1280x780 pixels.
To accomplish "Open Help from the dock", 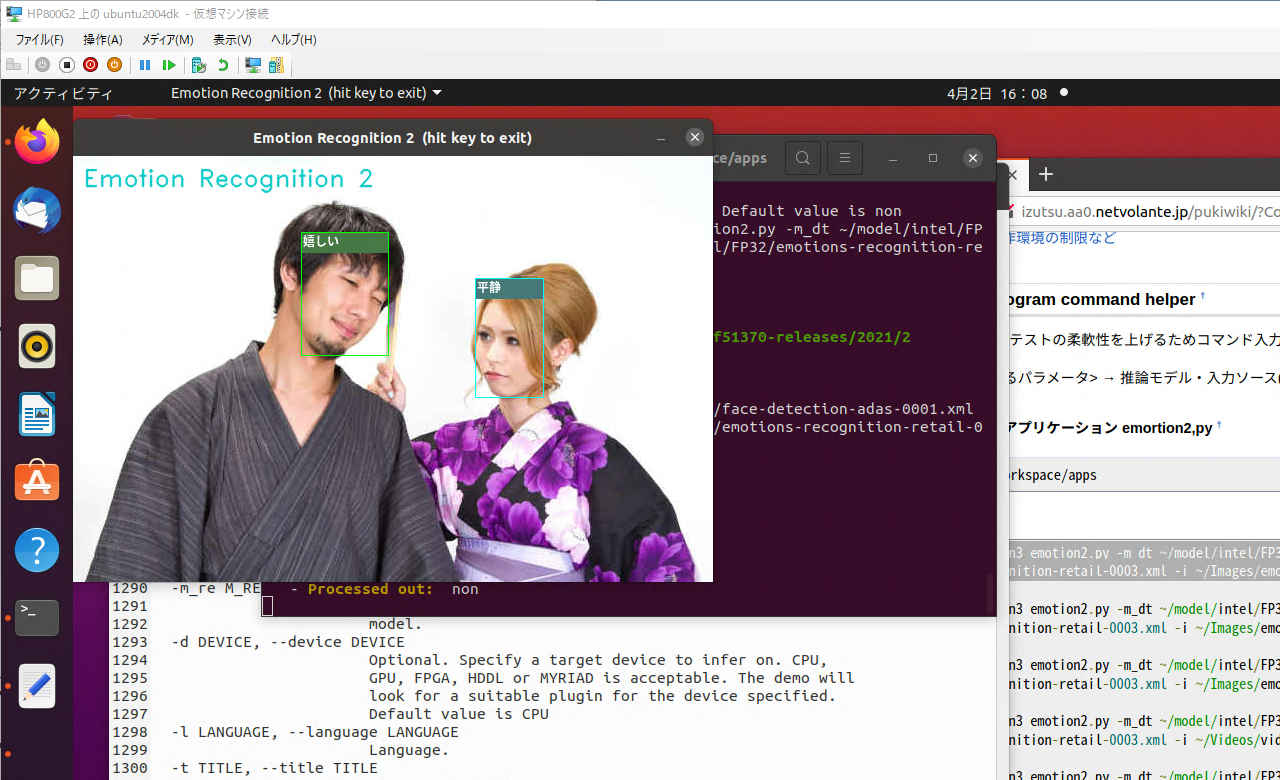I will pos(37,550).
